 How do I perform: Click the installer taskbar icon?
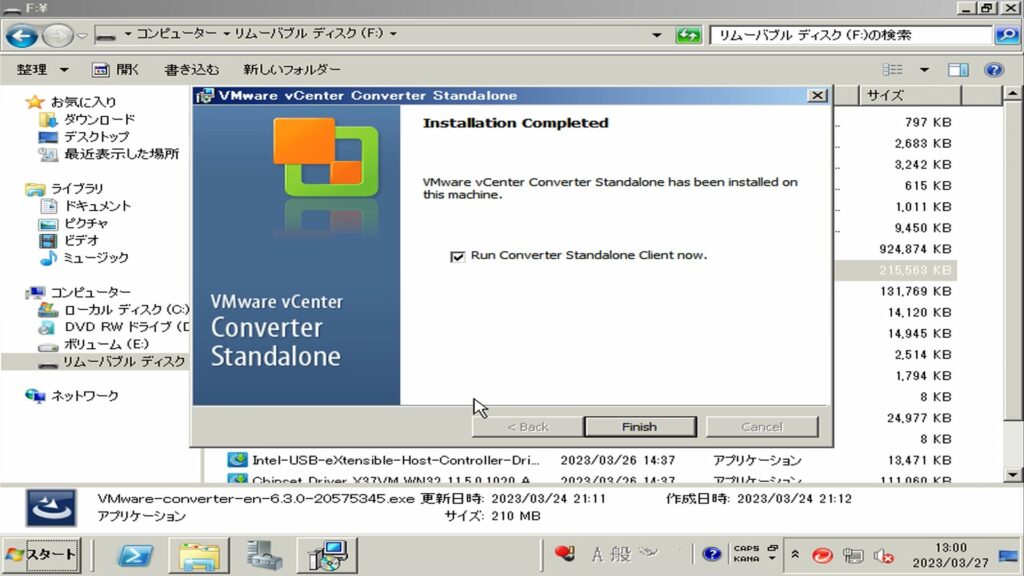327,555
